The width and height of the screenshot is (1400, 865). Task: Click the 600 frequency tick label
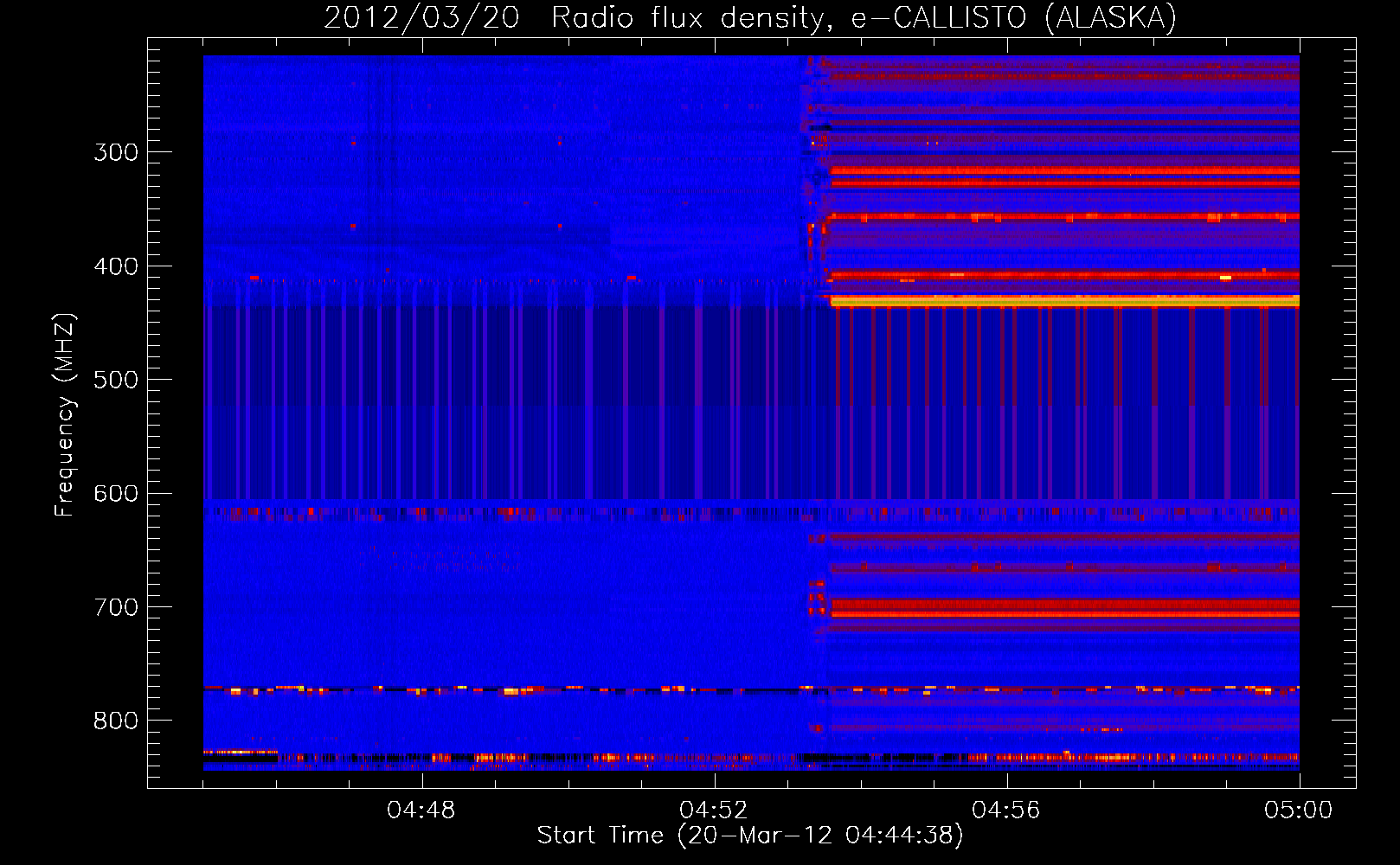pos(116,494)
